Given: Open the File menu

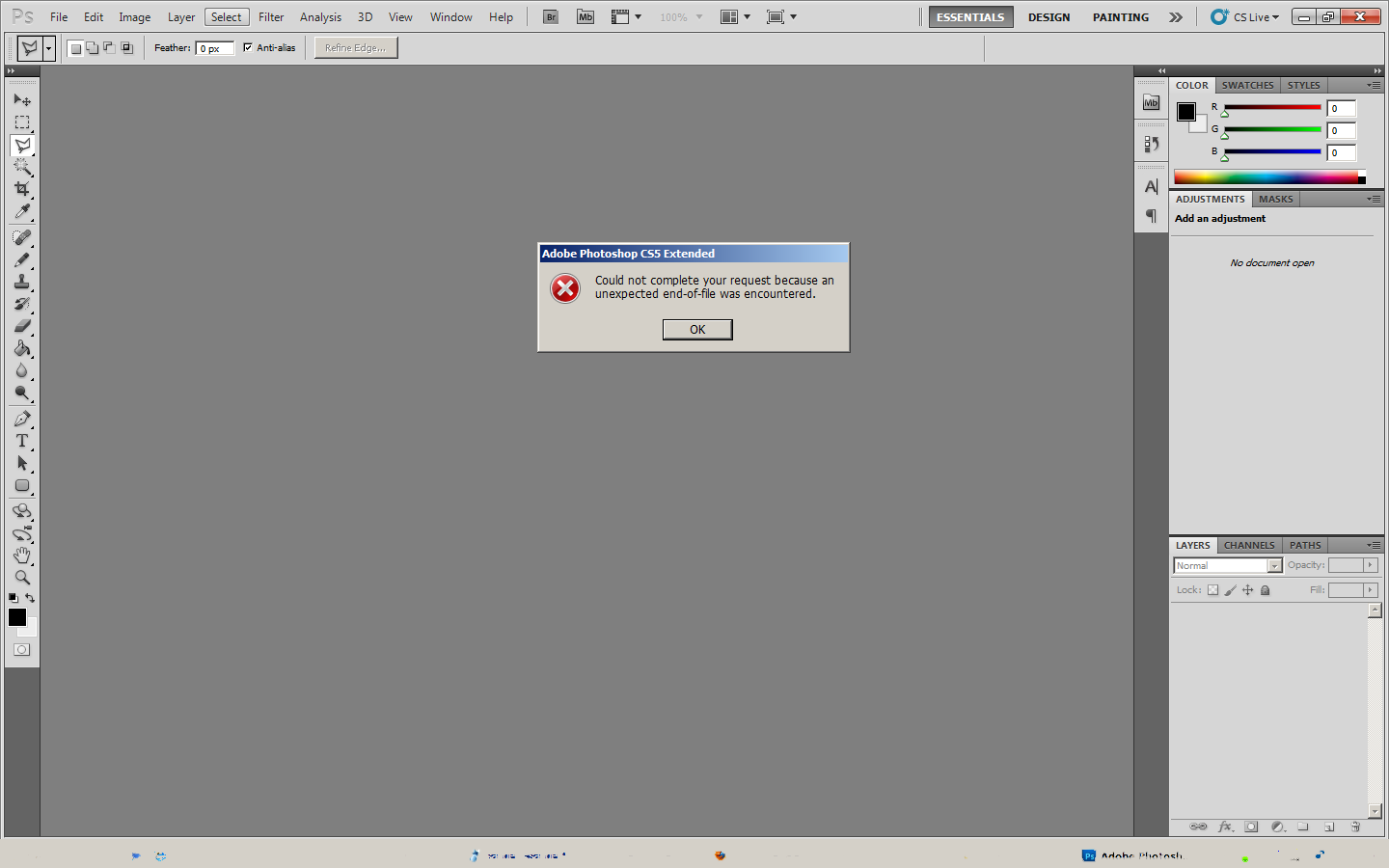Looking at the screenshot, I should coord(59,17).
